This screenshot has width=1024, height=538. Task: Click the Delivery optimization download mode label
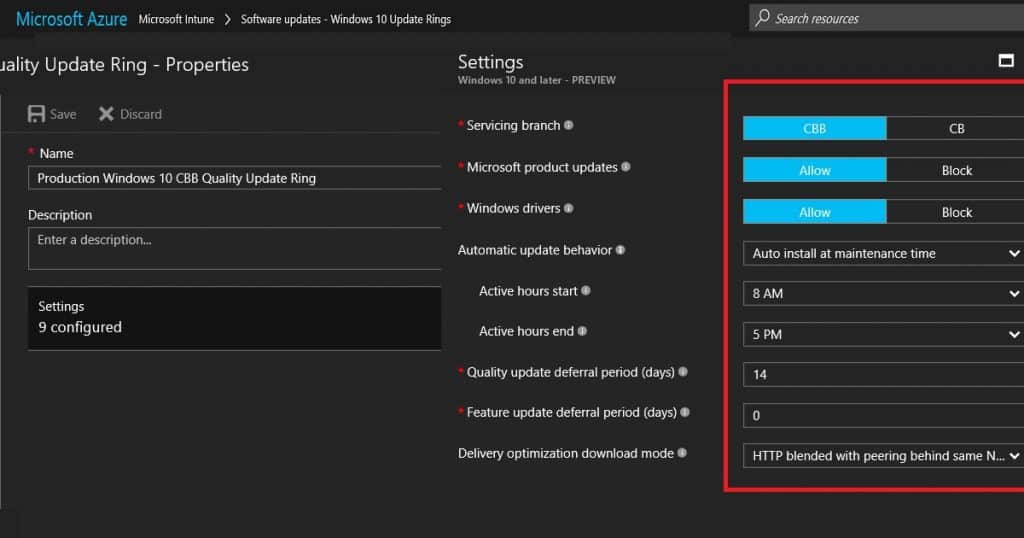[566, 453]
